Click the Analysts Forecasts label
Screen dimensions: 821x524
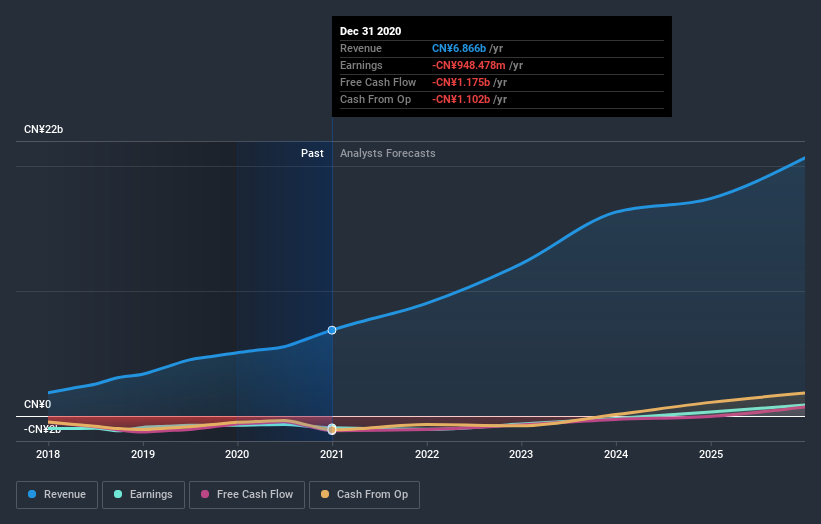(387, 153)
